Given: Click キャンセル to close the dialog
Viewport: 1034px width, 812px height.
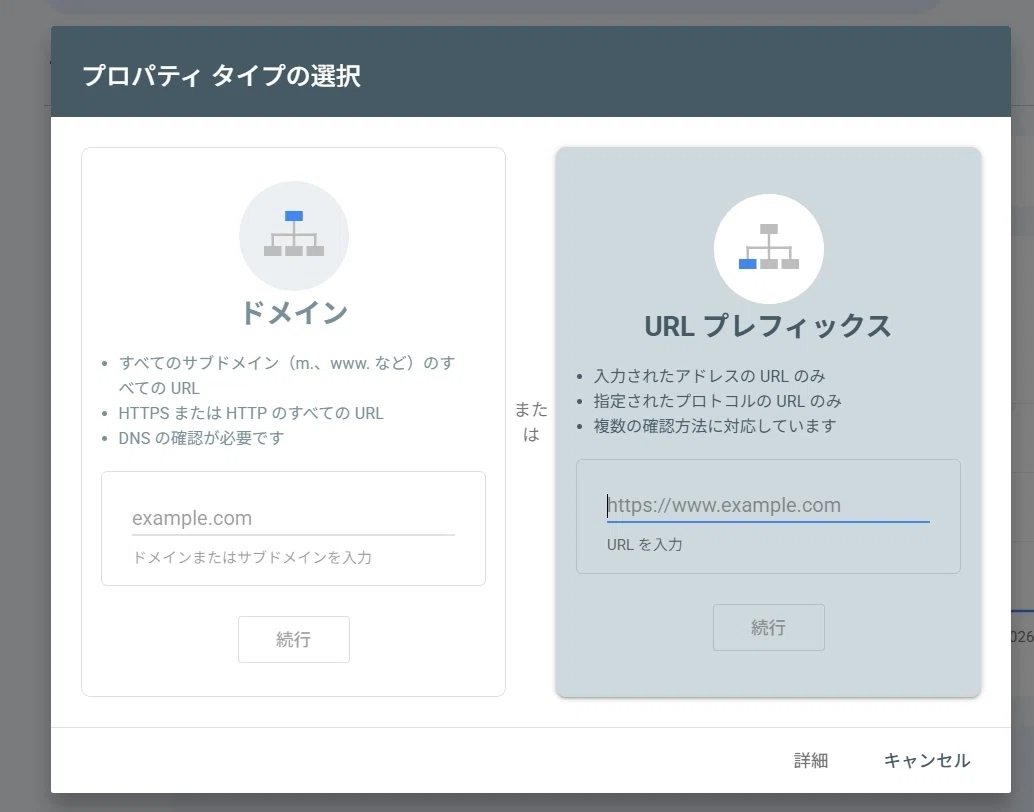Looking at the screenshot, I should (x=927, y=761).
